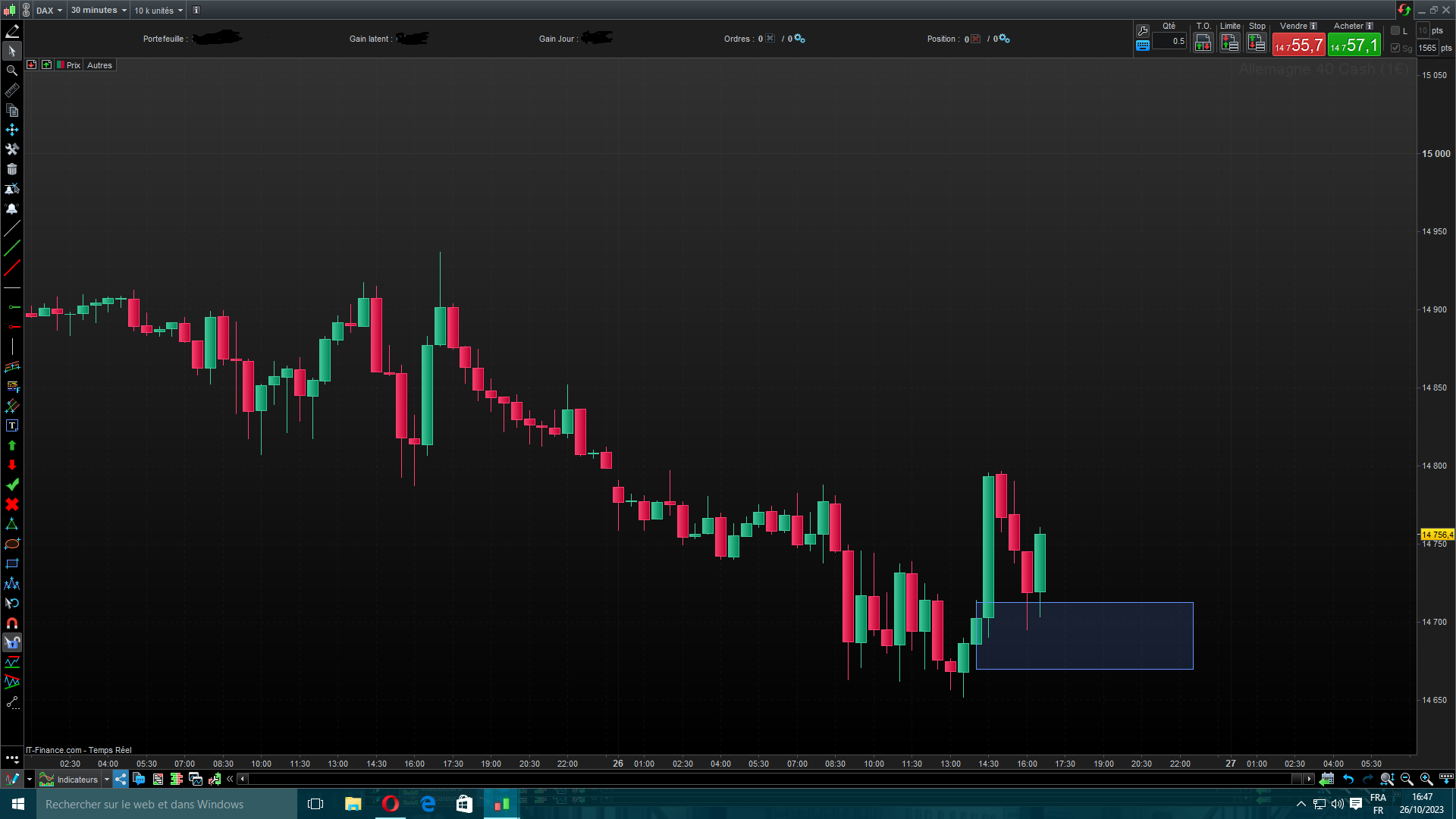Select the magnifier zoom tool in sidebar
The width and height of the screenshot is (1456, 819).
tap(12, 71)
